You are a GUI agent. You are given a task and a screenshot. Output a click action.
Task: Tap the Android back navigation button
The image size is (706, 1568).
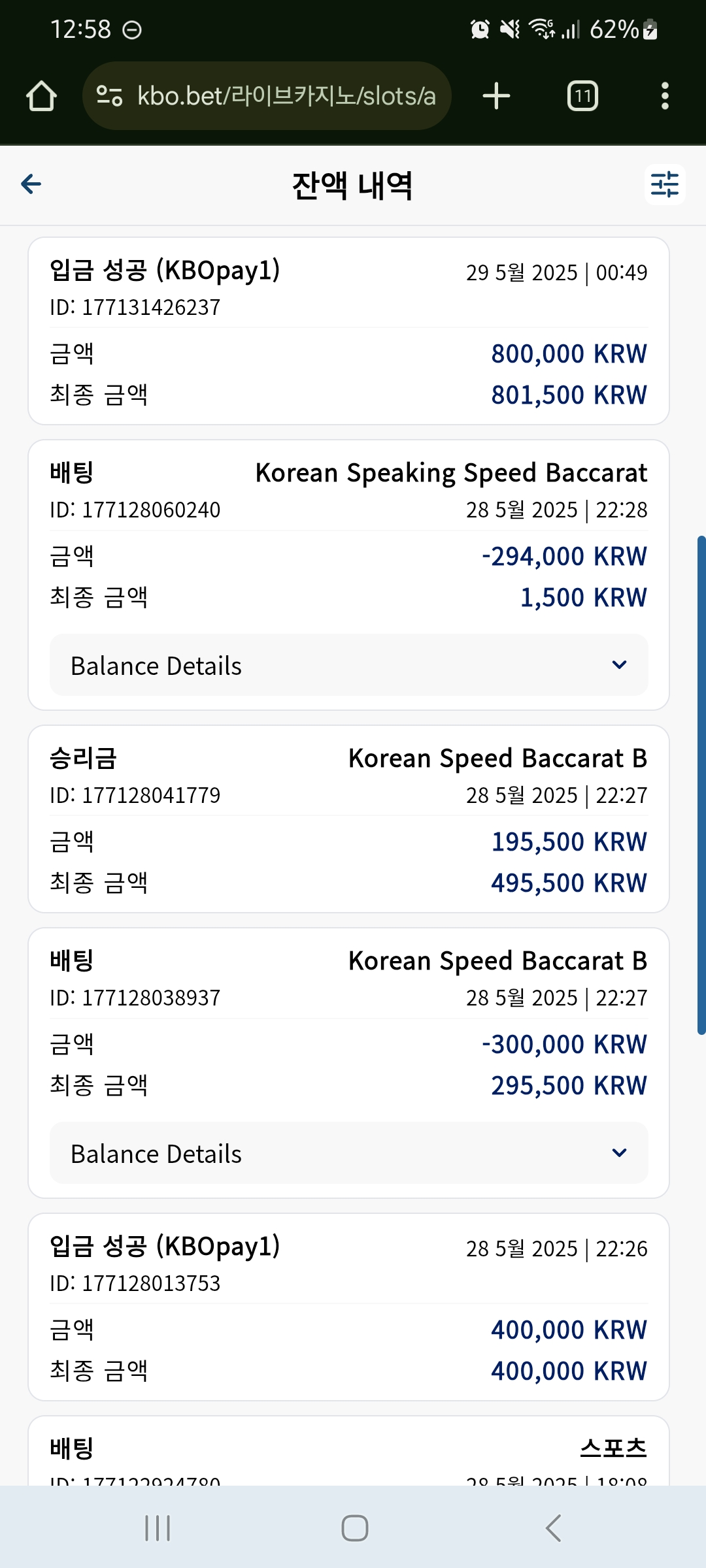click(x=553, y=1528)
